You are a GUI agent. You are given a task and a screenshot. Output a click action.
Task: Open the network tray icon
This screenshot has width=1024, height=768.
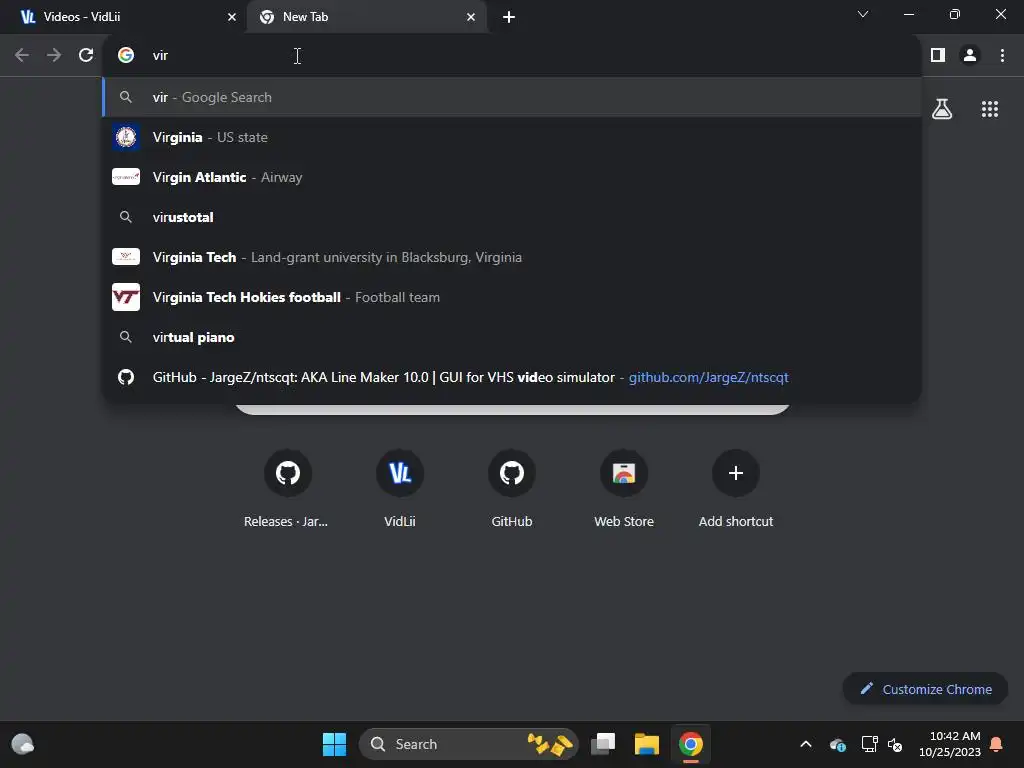tap(869, 744)
